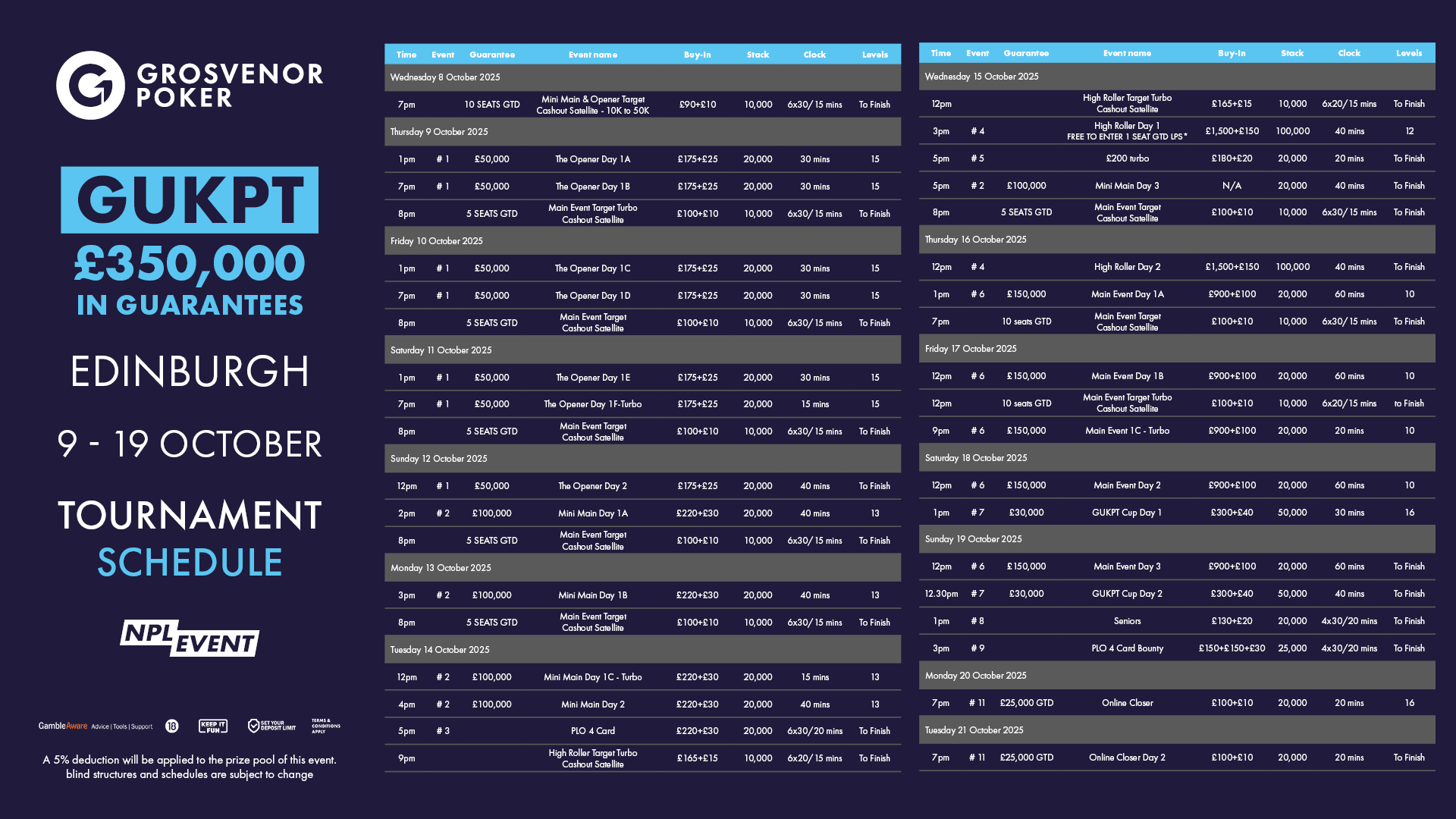Click the GambleAware logo text
Viewport: 1456px width, 819px height.
pos(63,726)
